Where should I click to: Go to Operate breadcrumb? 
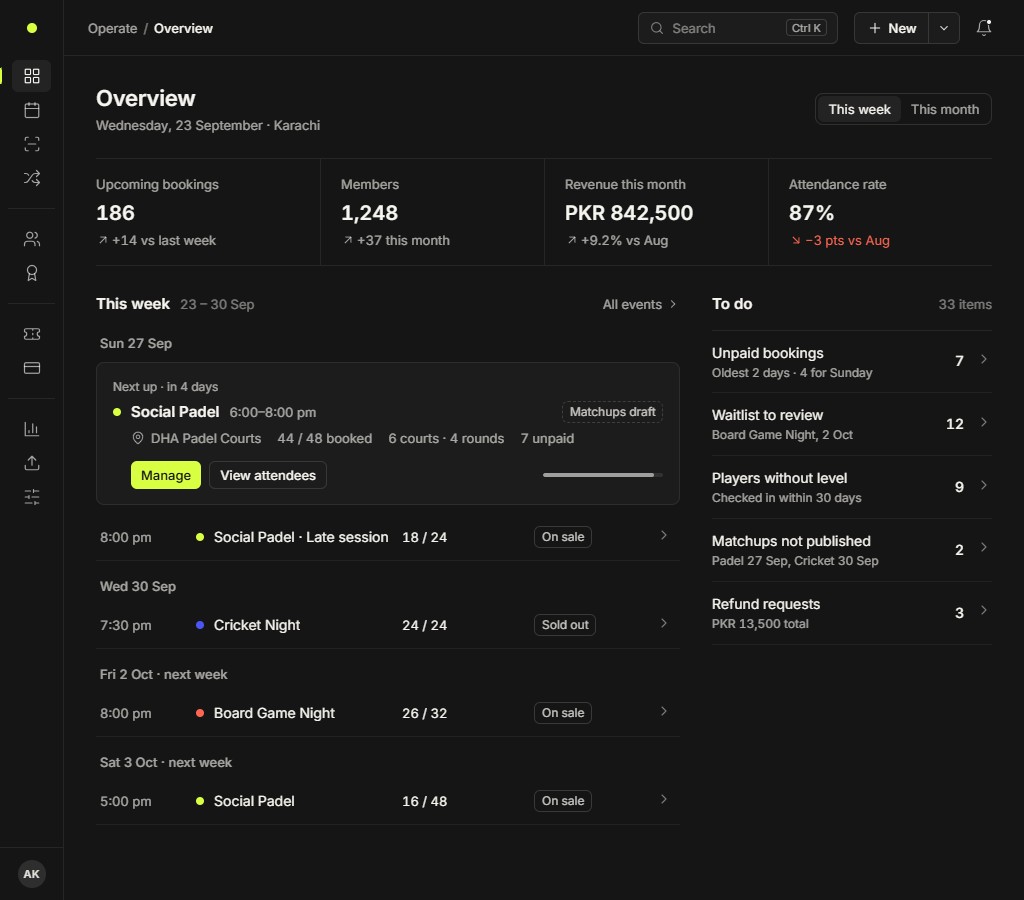[112, 28]
